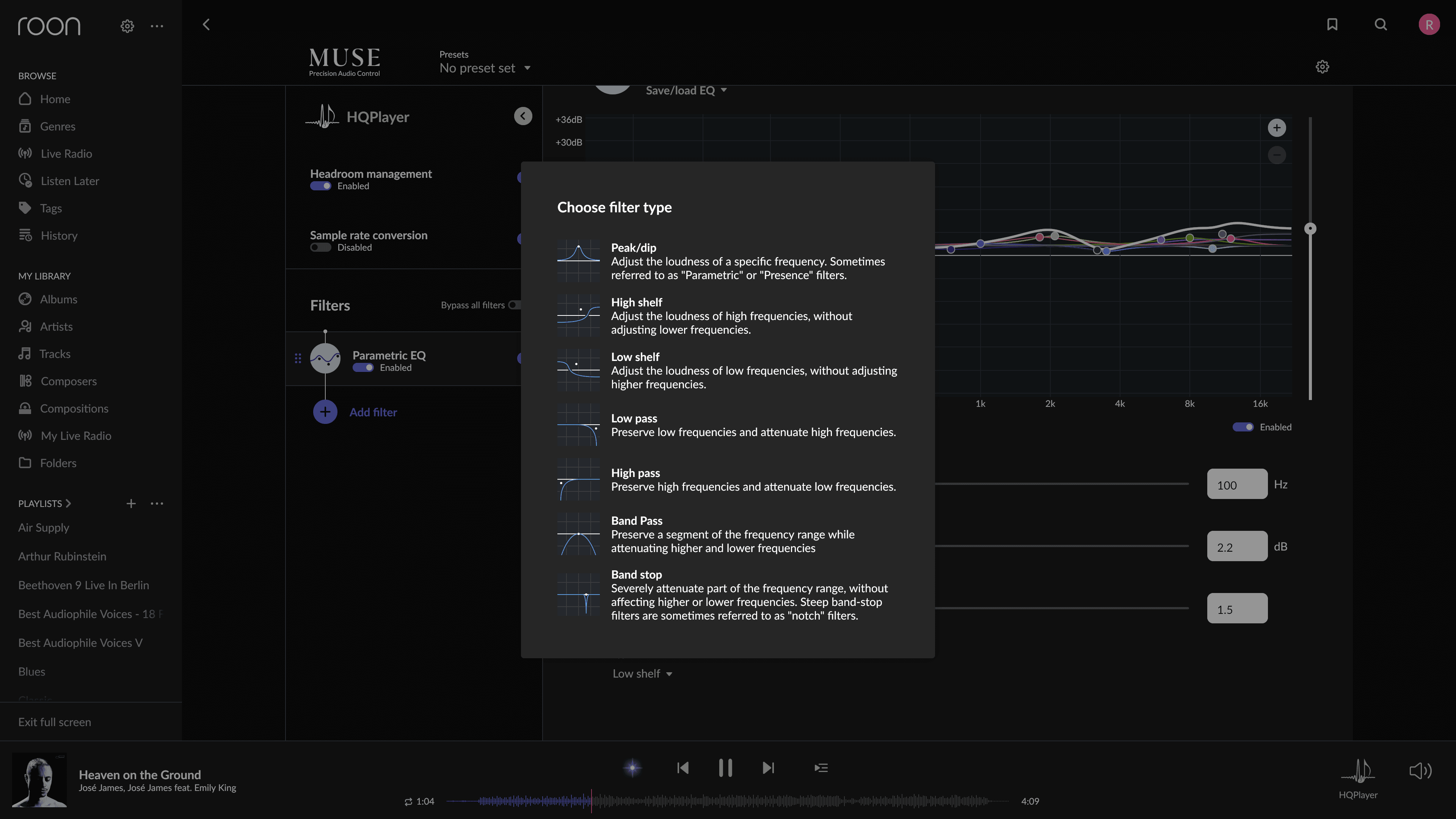Click the 2.2 dB gain input field
The image size is (1456, 819).
click(x=1237, y=546)
